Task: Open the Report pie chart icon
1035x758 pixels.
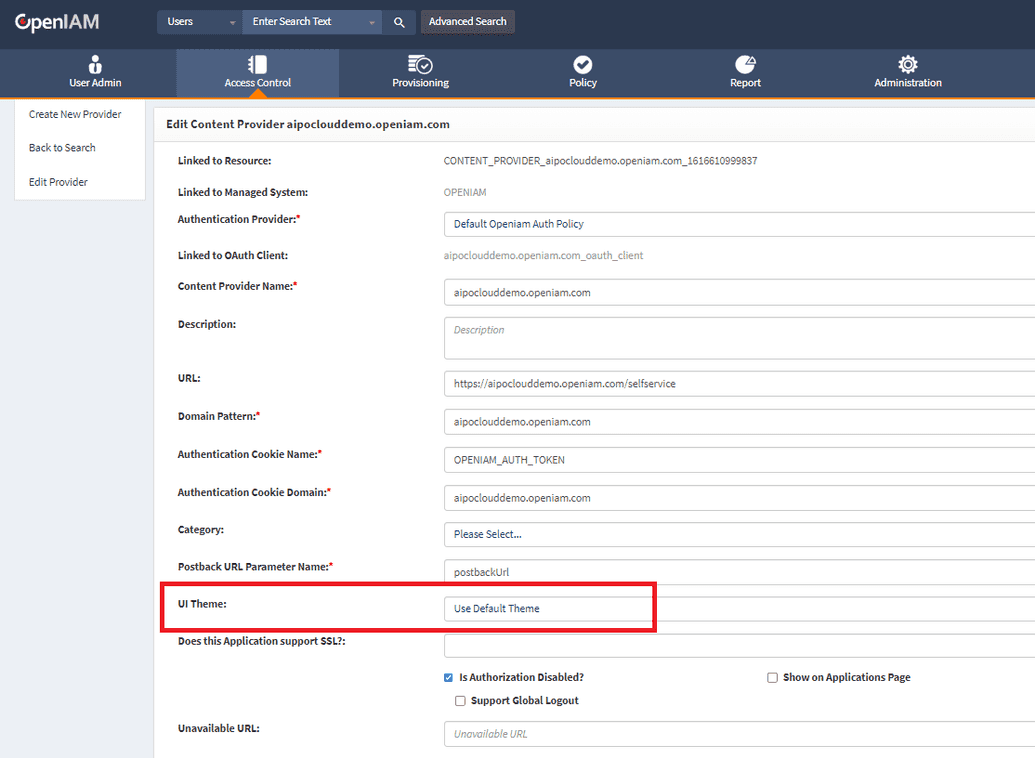Action: pyautogui.click(x=745, y=64)
